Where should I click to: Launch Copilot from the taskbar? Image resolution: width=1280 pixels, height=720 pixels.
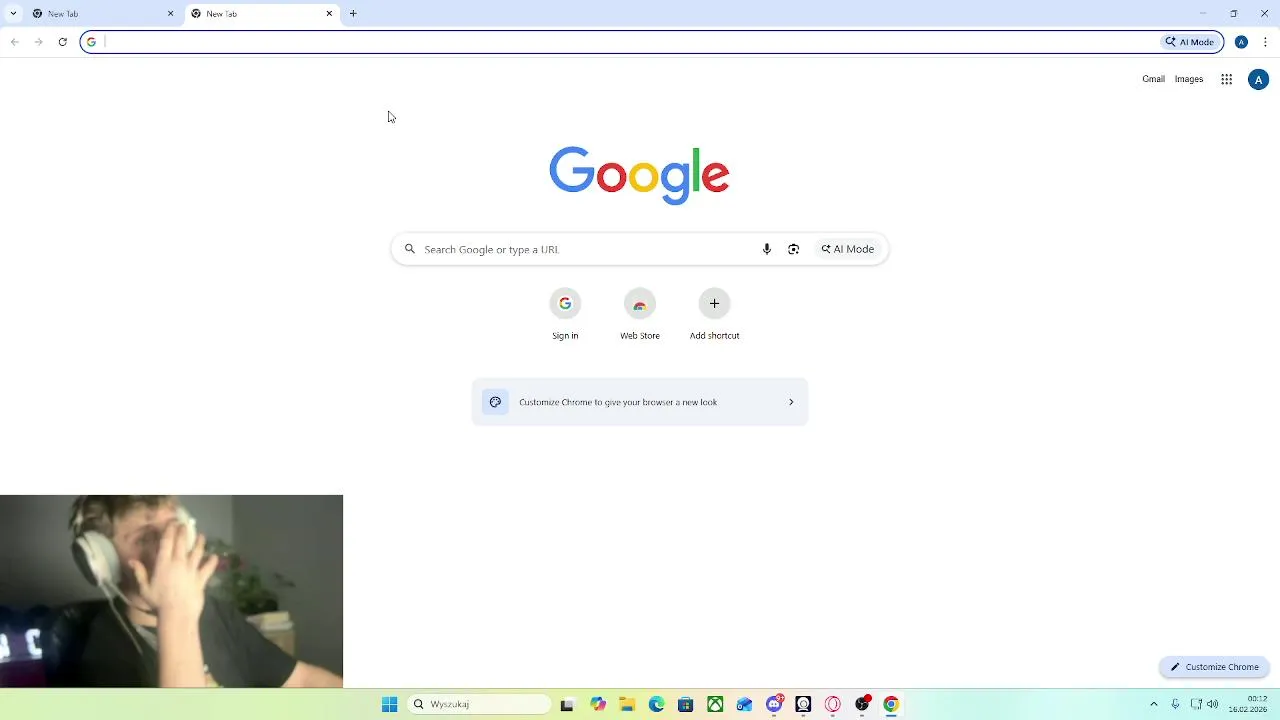(x=598, y=704)
